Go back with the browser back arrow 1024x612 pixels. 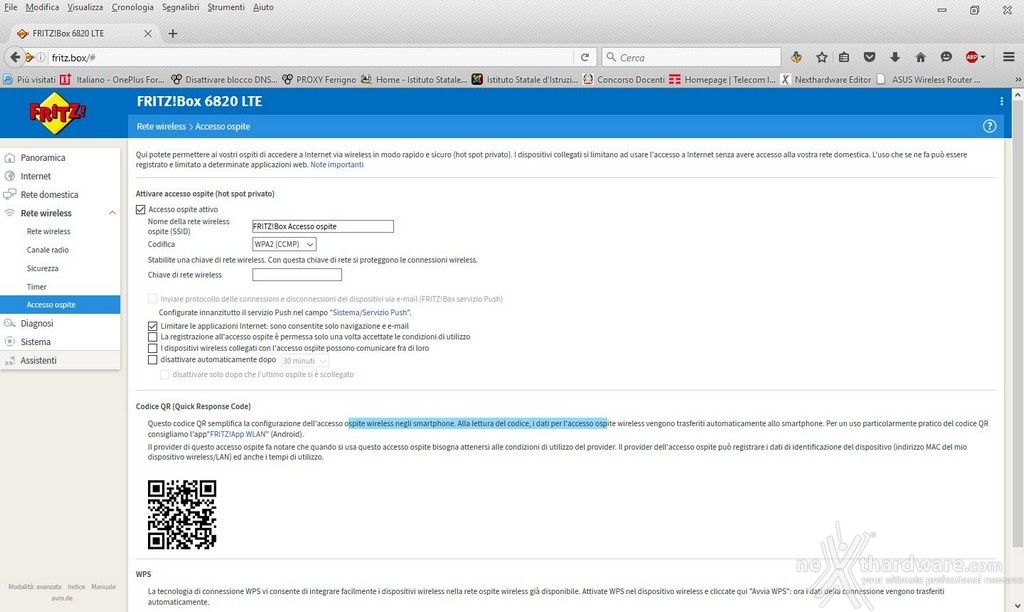pos(14,57)
